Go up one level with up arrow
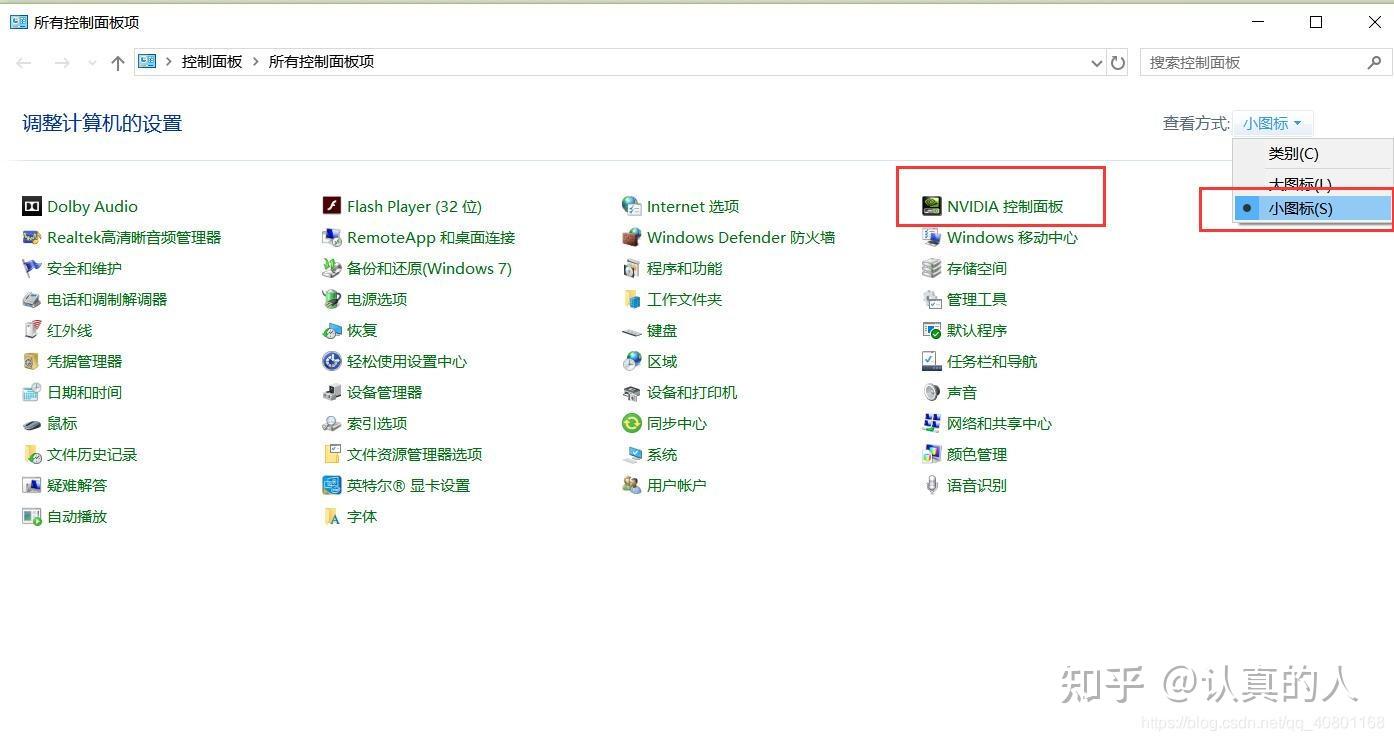 click(x=118, y=63)
